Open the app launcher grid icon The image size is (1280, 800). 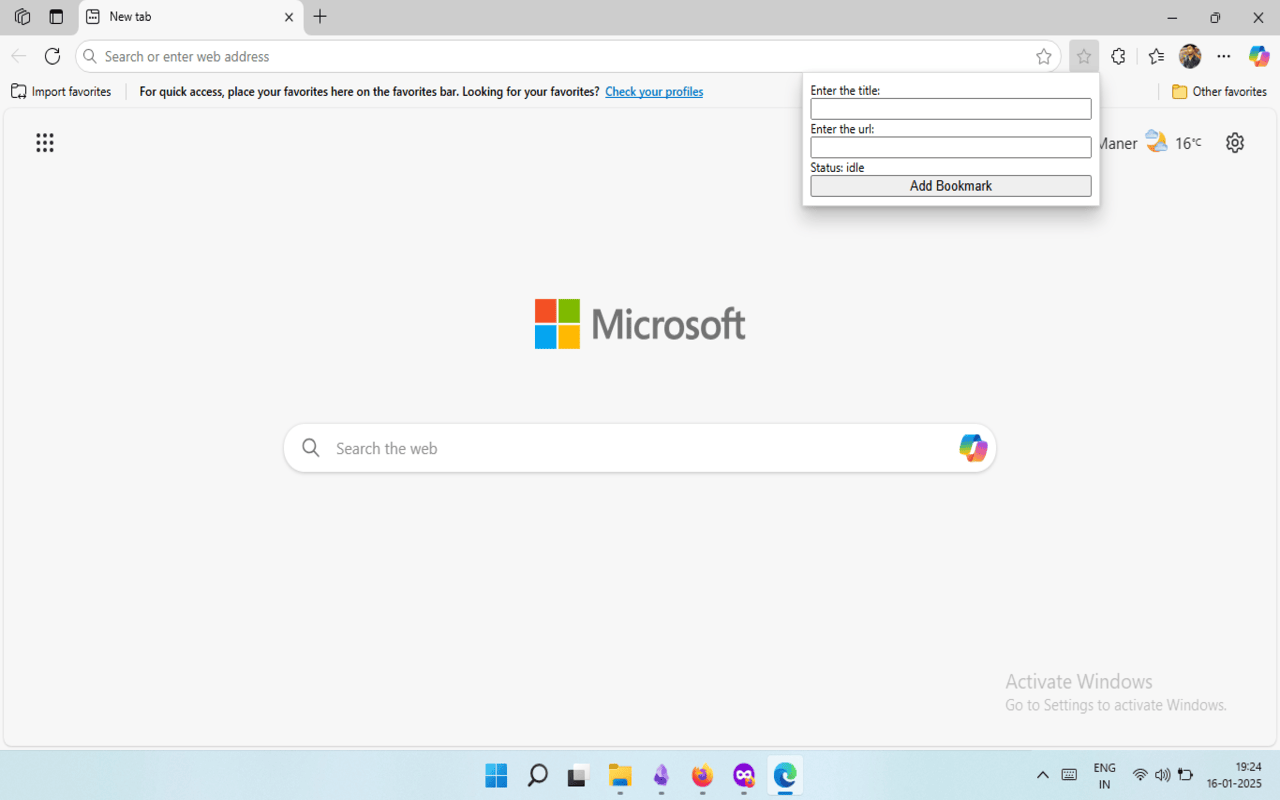point(45,143)
